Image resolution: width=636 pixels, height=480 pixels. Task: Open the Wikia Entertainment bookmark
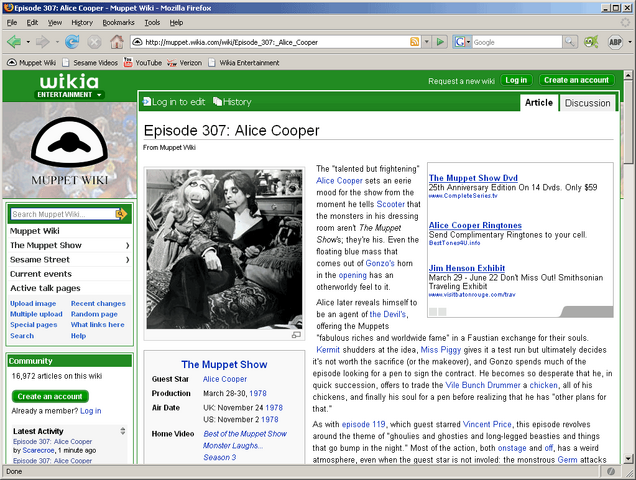[243, 63]
